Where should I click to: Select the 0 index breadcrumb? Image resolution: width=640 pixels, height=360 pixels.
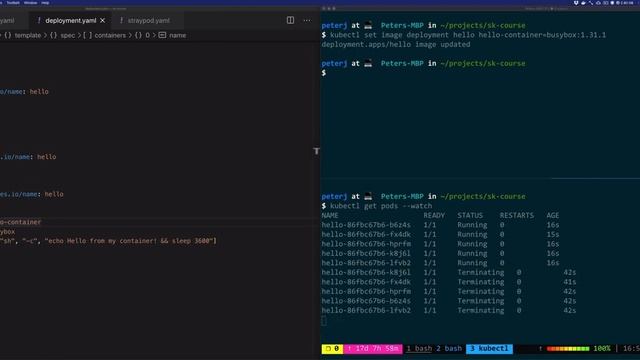(x=147, y=36)
